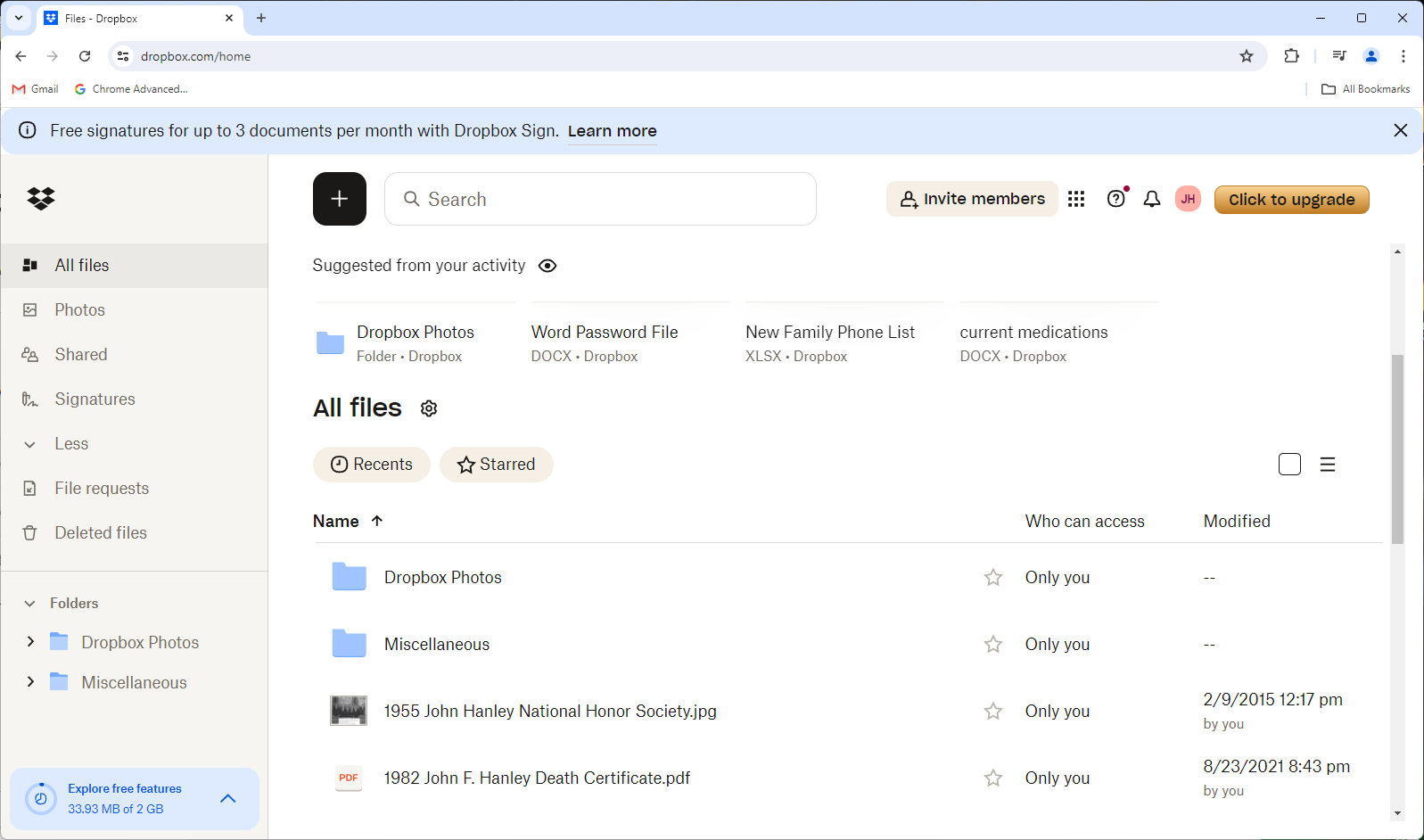Open notifications bell icon
Viewport: 1424px width, 840px height.
click(1152, 199)
